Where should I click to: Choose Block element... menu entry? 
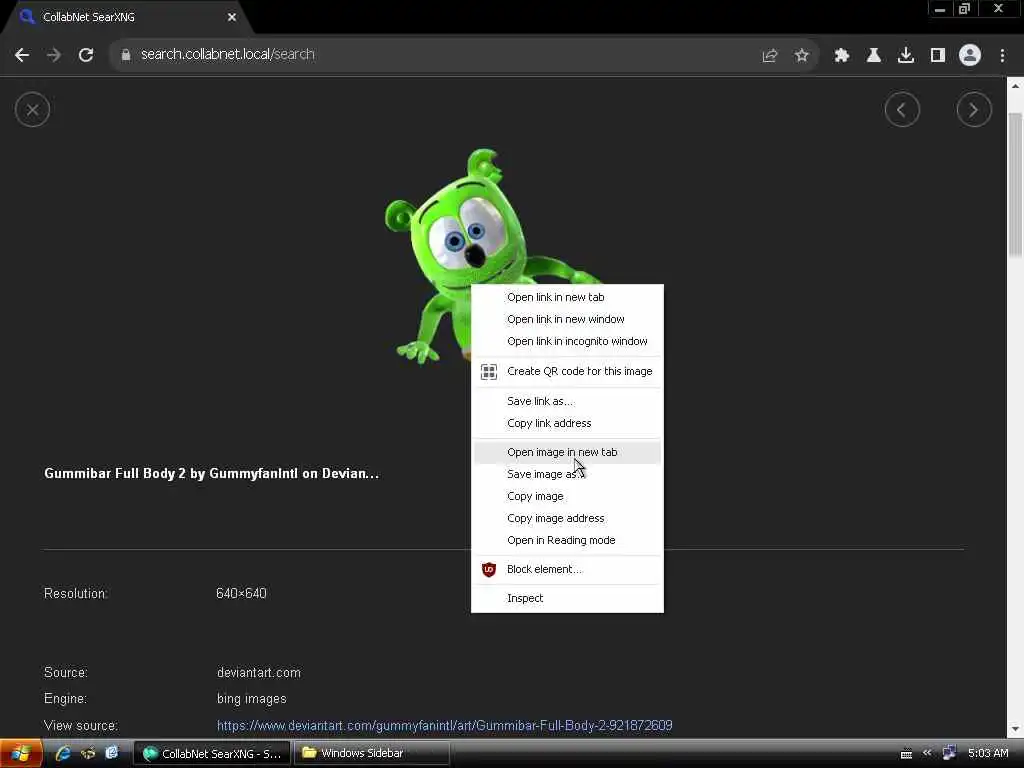[567, 569]
